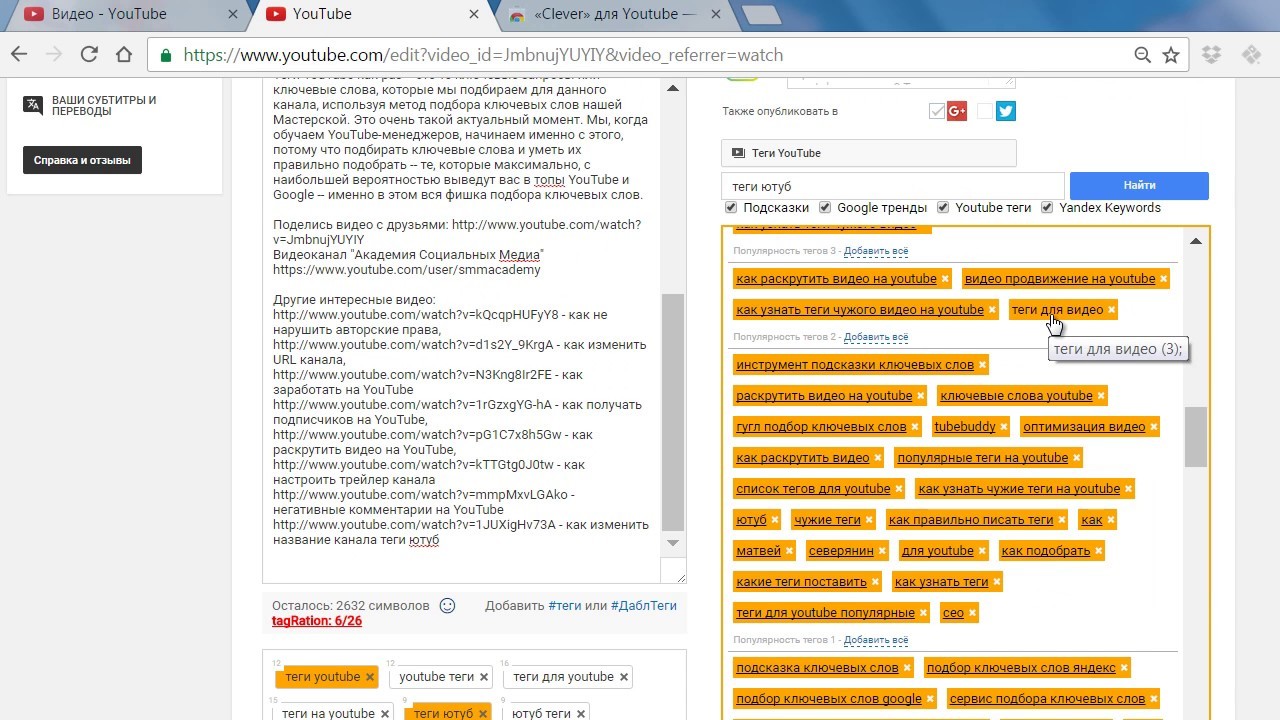The height and width of the screenshot is (720, 1280).
Task: Close the 'Видео - YouTube' browser tab
Action: pyautogui.click(x=231, y=14)
